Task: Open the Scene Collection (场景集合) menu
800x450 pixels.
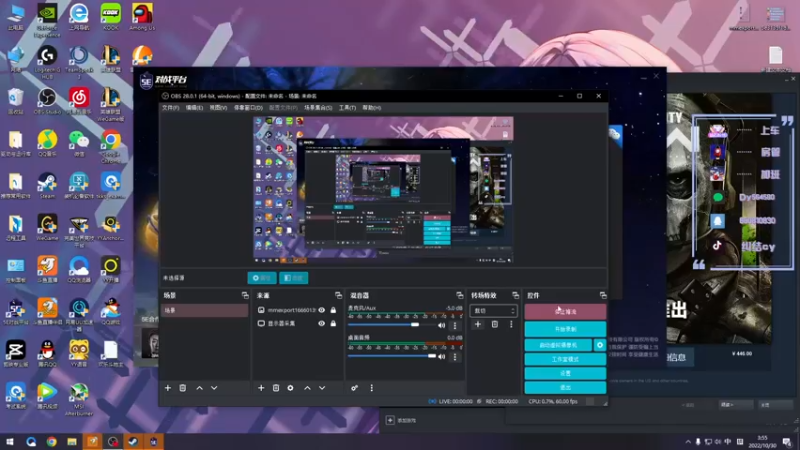Action: [318, 108]
